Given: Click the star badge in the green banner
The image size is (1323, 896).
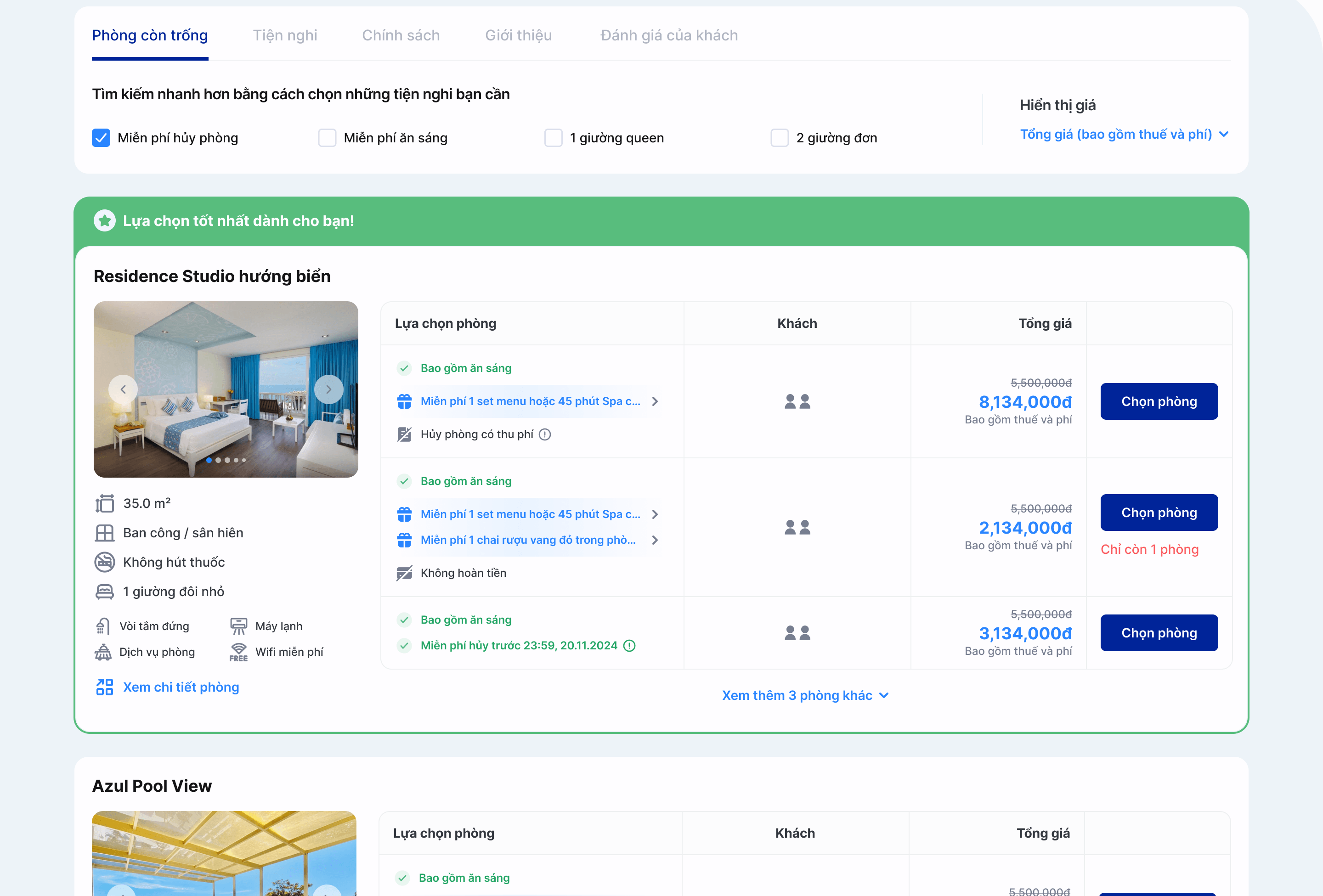Looking at the screenshot, I should click(x=105, y=221).
